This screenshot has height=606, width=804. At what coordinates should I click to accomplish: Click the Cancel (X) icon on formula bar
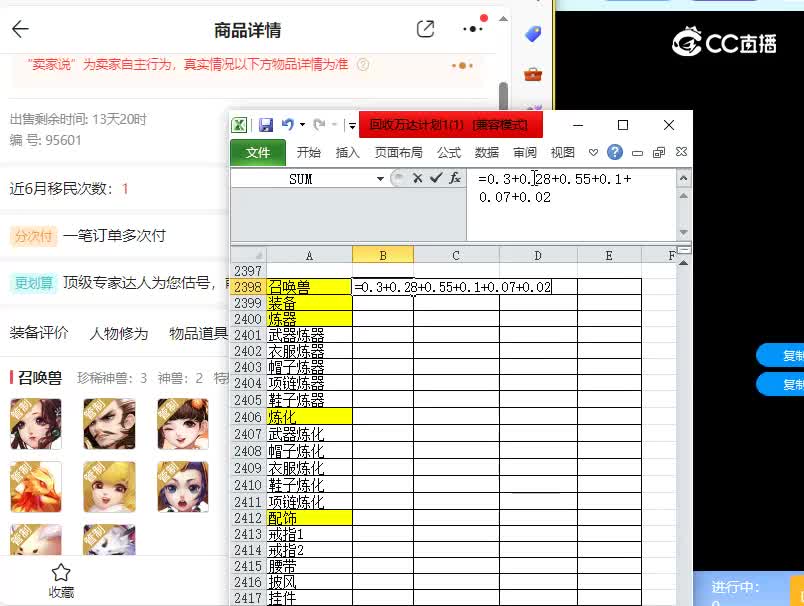pyautogui.click(x=417, y=177)
